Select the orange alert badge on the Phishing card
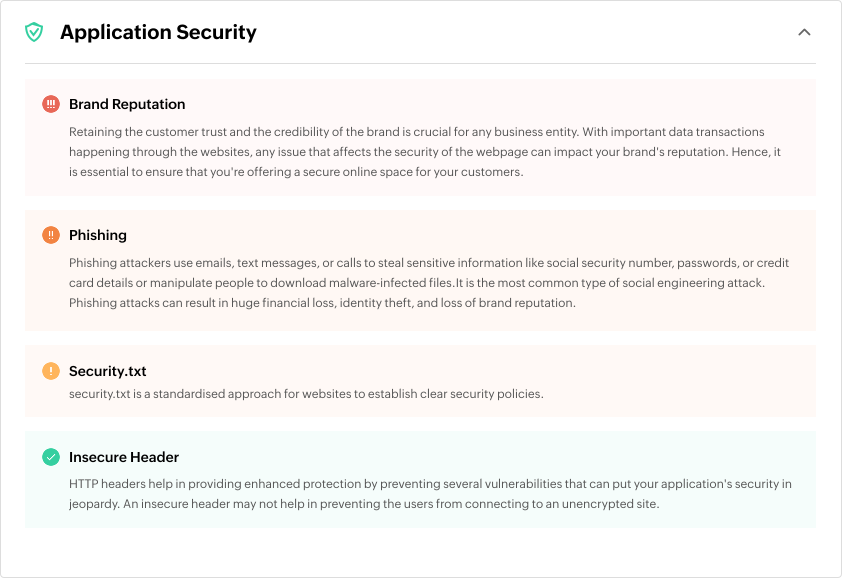 tap(51, 234)
